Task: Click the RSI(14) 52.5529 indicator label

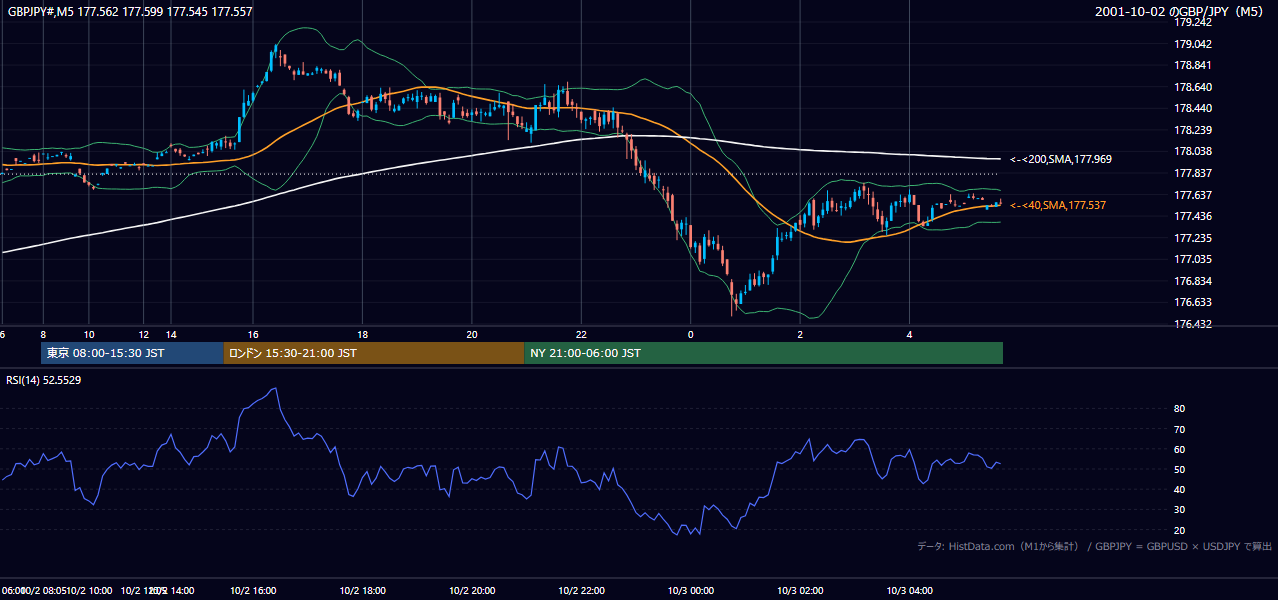Action: (x=44, y=380)
